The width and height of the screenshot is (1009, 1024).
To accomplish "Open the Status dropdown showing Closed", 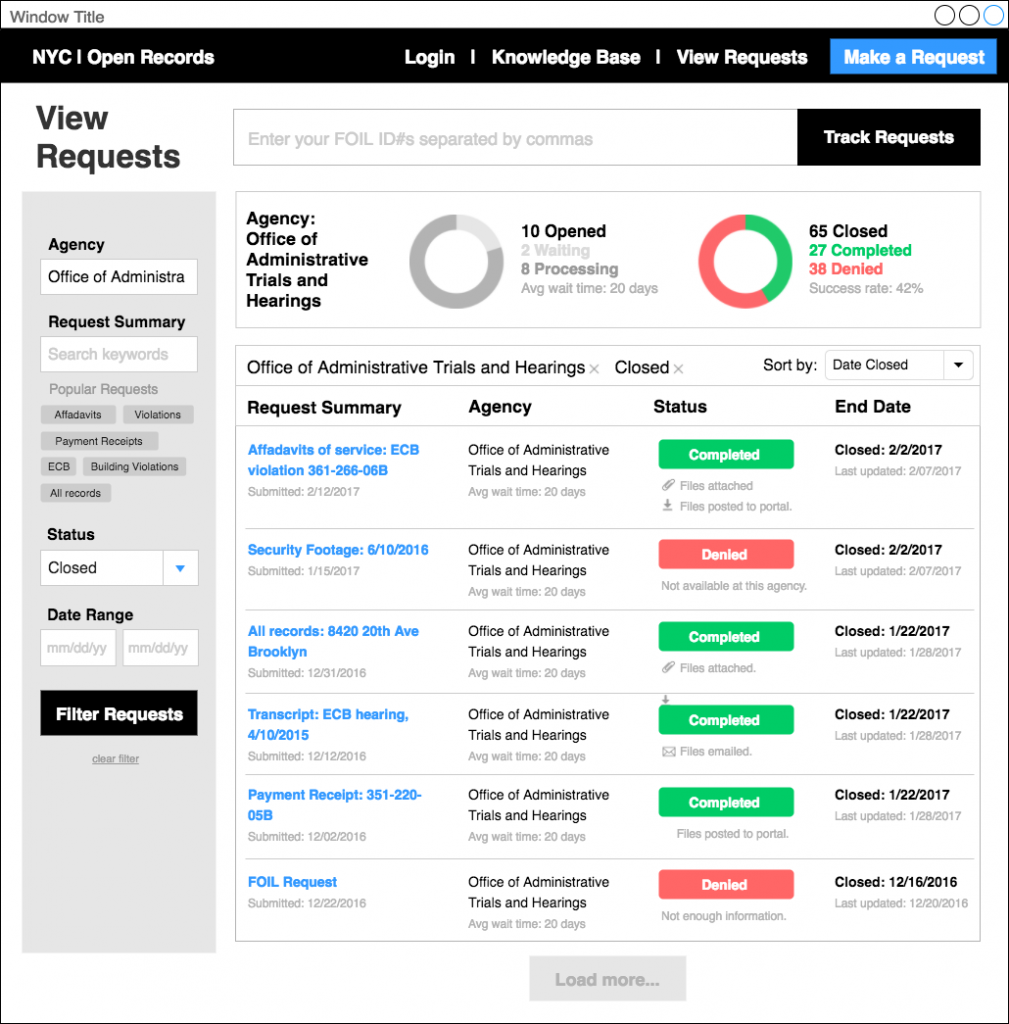I will pos(118,567).
